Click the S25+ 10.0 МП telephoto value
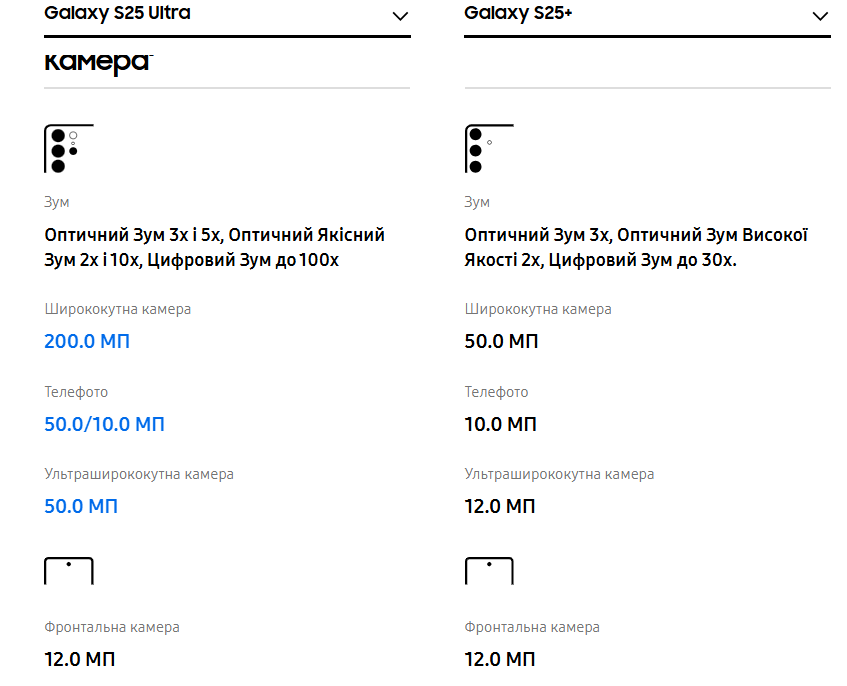 click(500, 424)
